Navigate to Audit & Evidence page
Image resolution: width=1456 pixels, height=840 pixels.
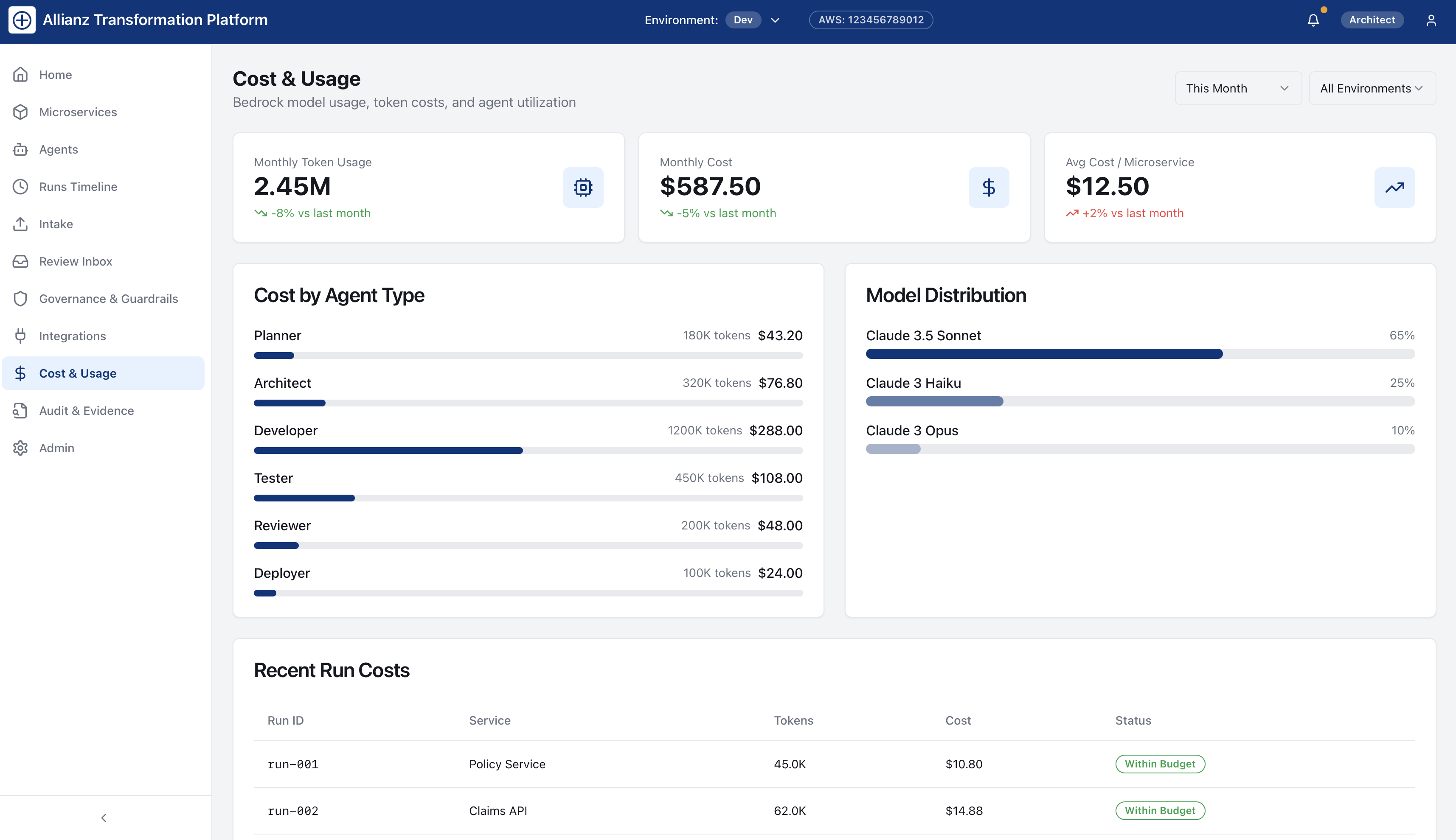(x=87, y=411)
